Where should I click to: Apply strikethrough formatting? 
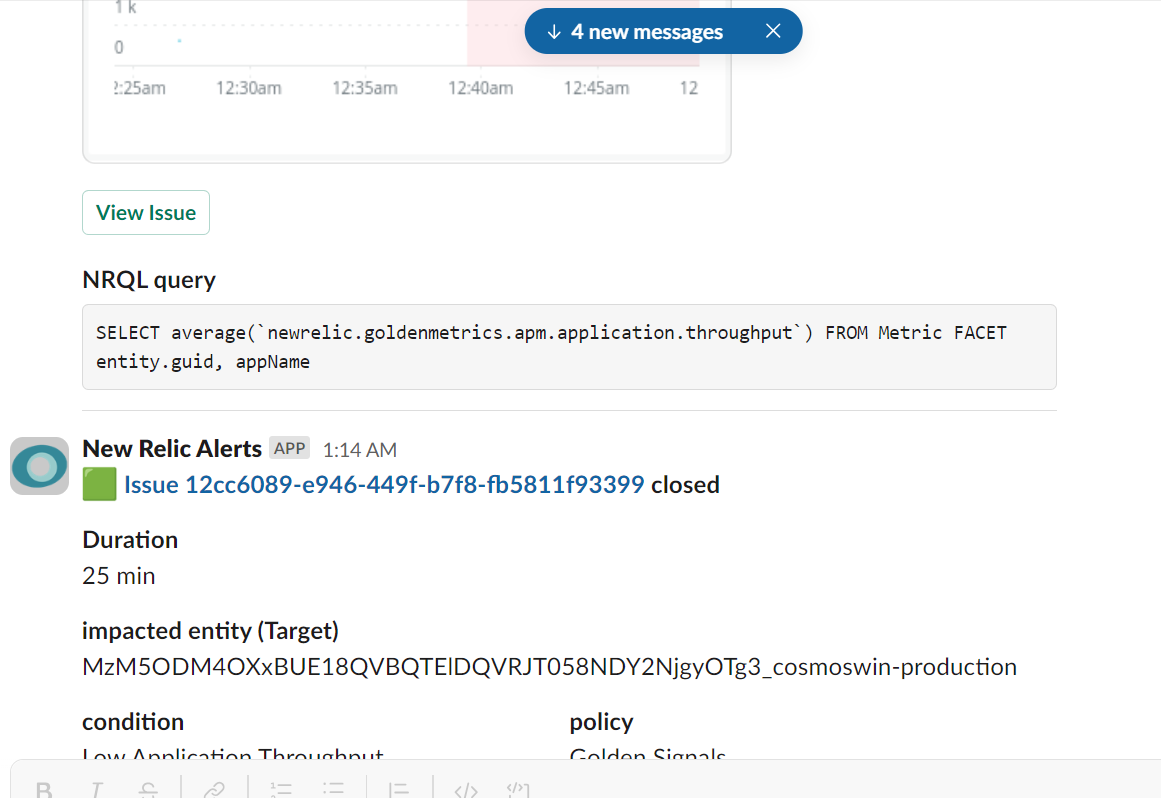148,790
